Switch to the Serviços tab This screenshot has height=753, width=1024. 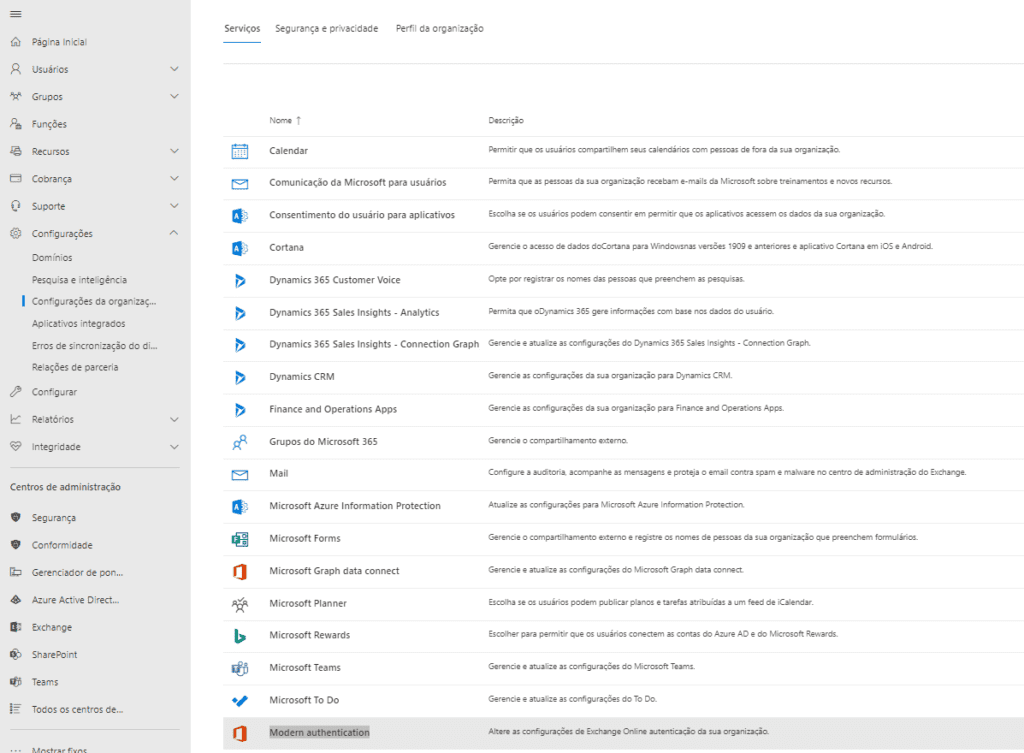[x=242, y=28]
